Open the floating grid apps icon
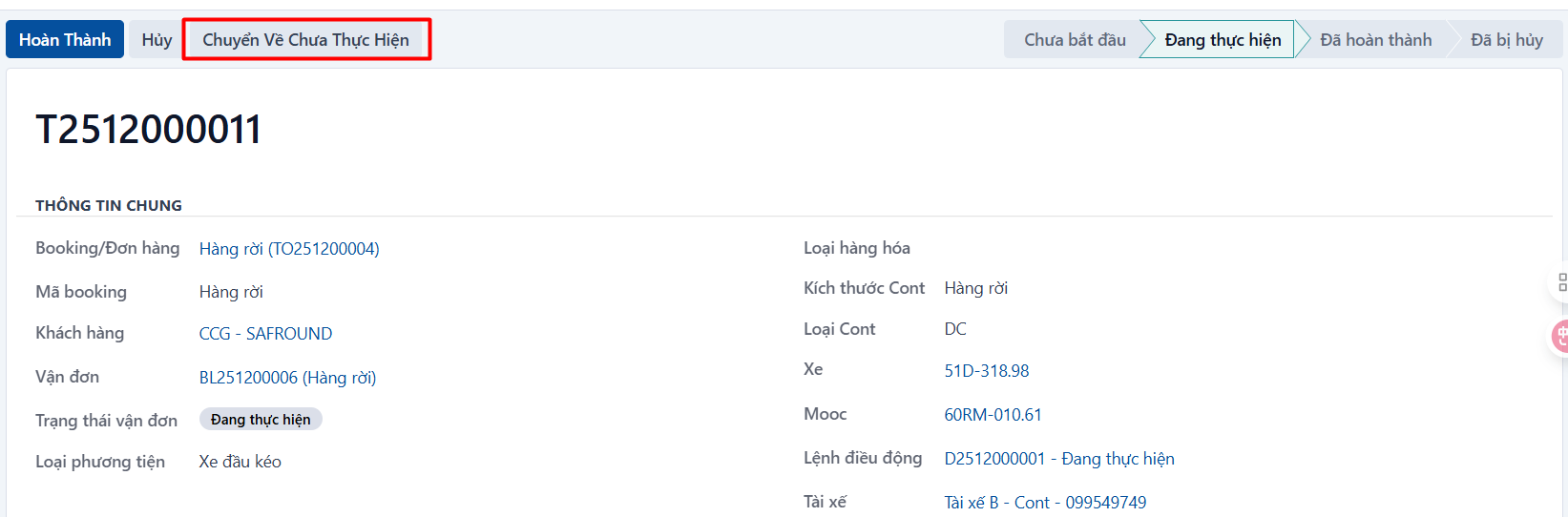Image resolution: width=1568 pixels, height=517 pixels. pyautogui.click(x=1561, y=282)
